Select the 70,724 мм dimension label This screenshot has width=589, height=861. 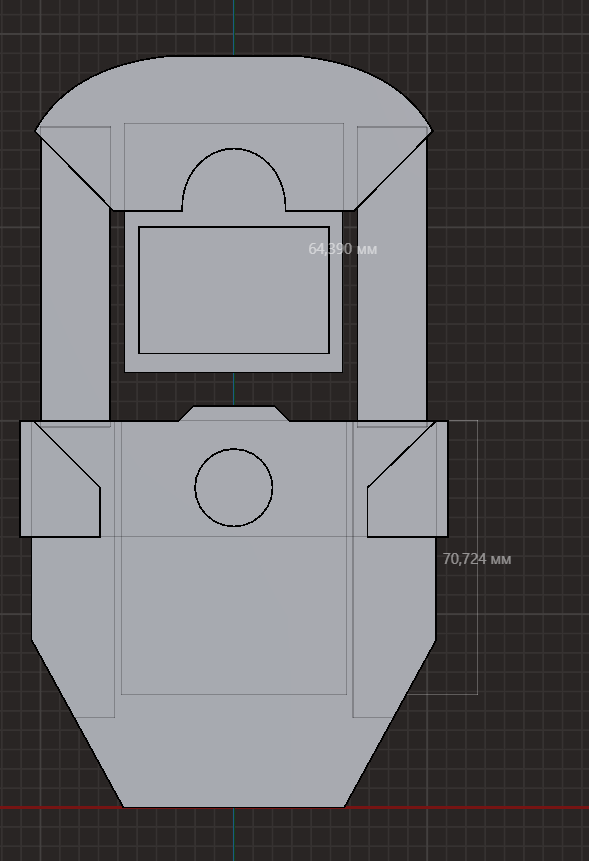click(476, 559)
